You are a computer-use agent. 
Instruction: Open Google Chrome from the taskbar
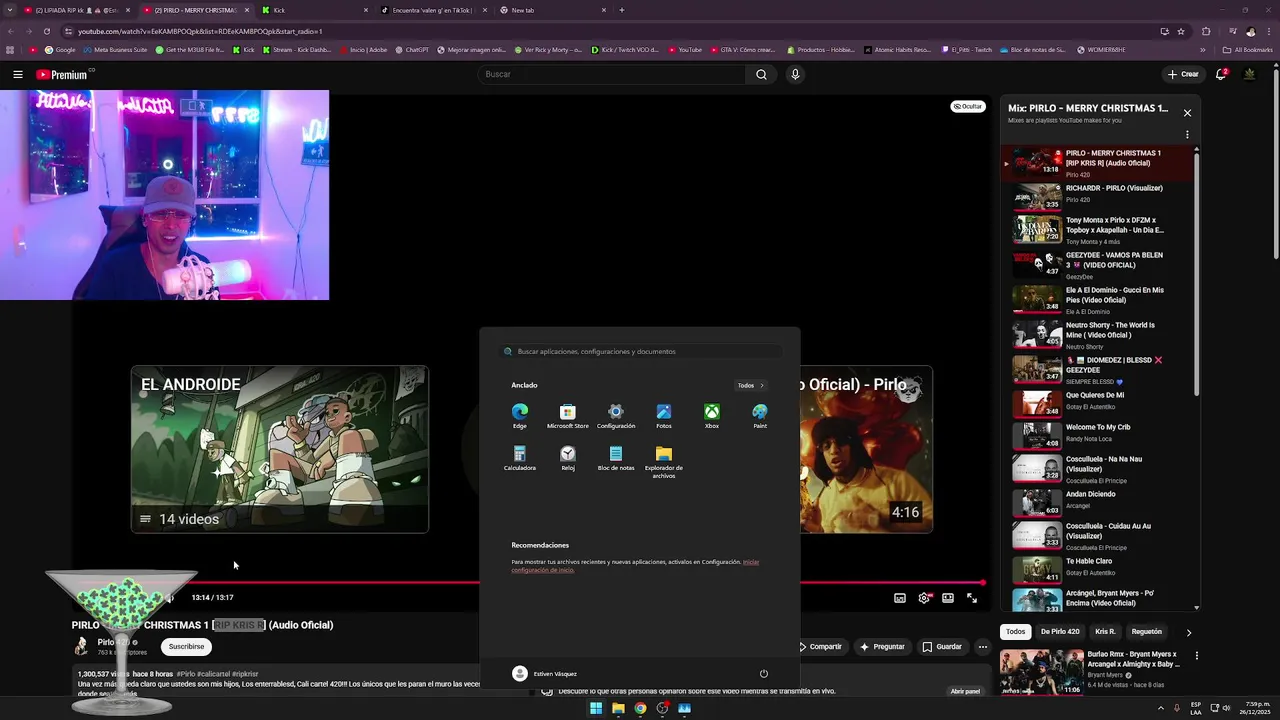pyautogui.click(x=640, y=708)
